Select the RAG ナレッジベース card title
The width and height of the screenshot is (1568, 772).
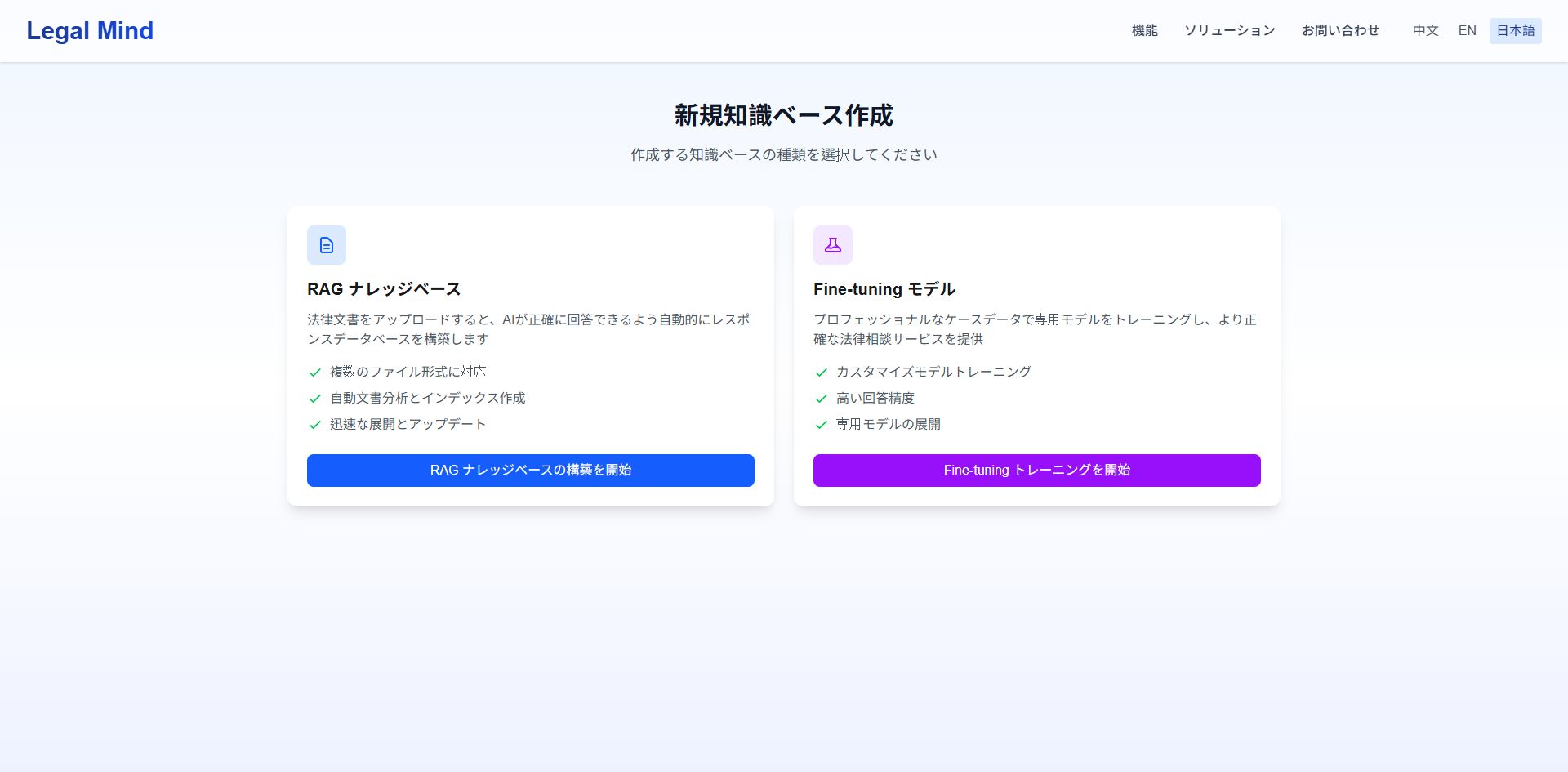[384, 289]
